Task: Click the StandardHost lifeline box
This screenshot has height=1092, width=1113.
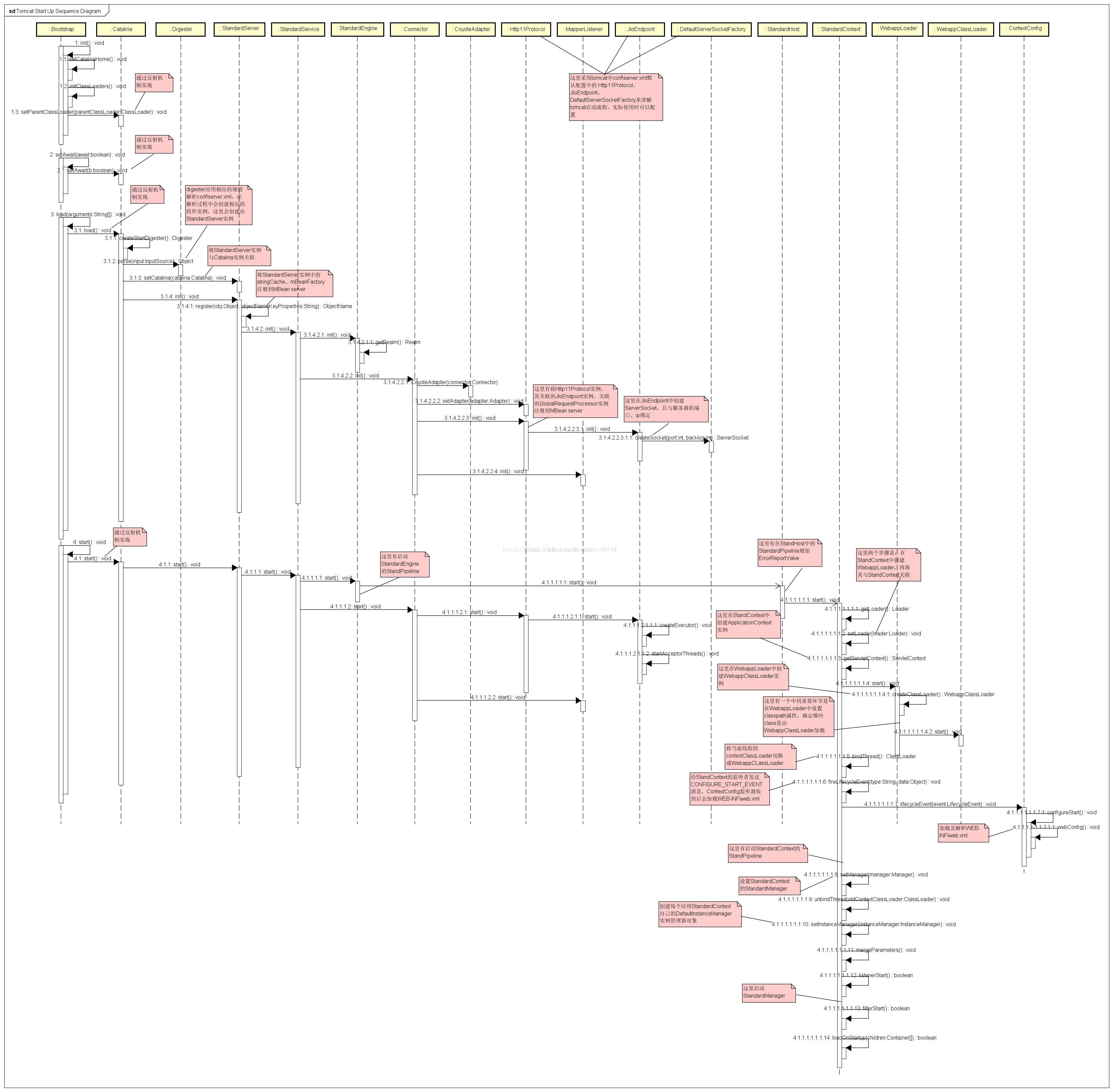Action: pos(783,29)
